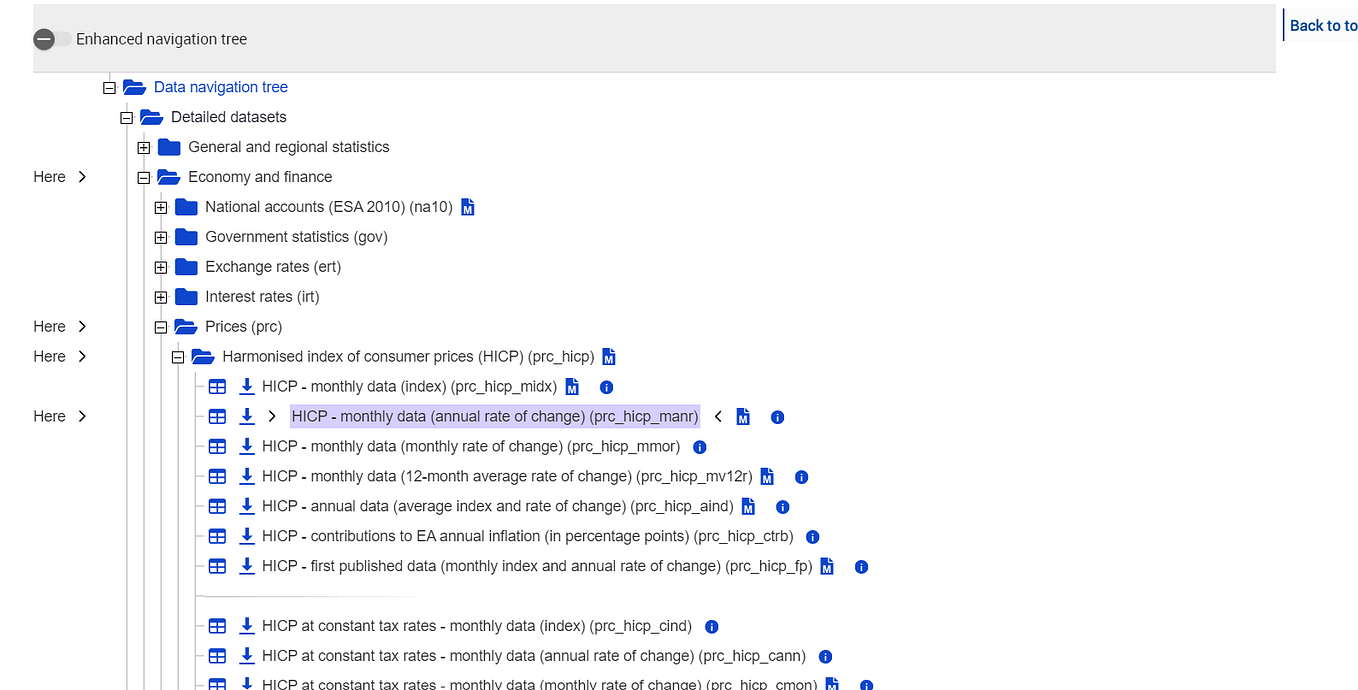Open the table view for prc_hicp_mmor

(217, 446)
